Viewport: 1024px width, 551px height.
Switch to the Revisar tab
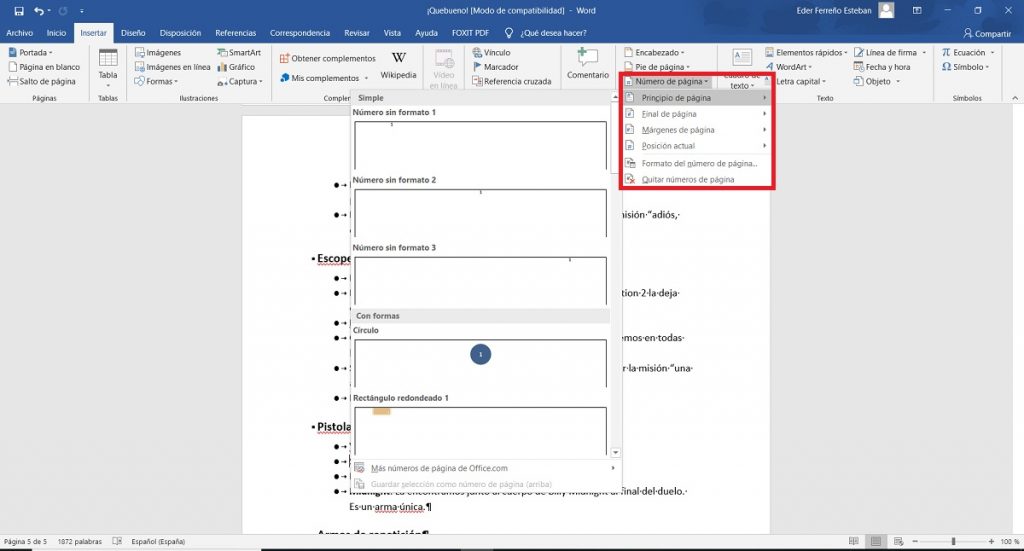pyautogui.click(x=357, y=33)
